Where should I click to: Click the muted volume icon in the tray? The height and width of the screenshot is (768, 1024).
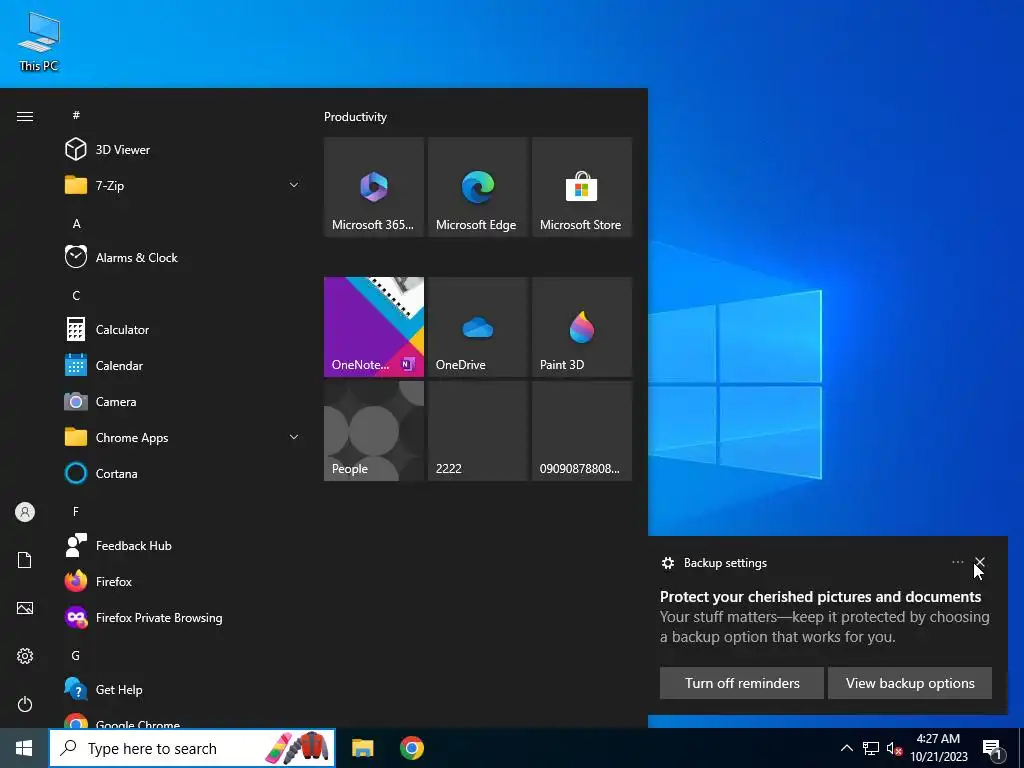tap(894, 748)
